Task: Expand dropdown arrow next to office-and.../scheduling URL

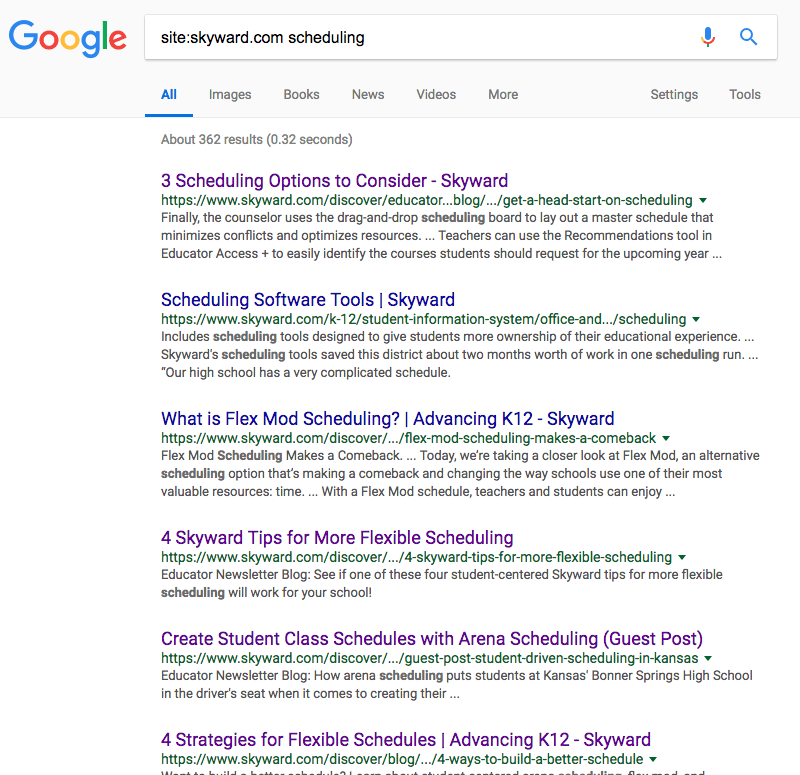Action: (x=696, y=319)
